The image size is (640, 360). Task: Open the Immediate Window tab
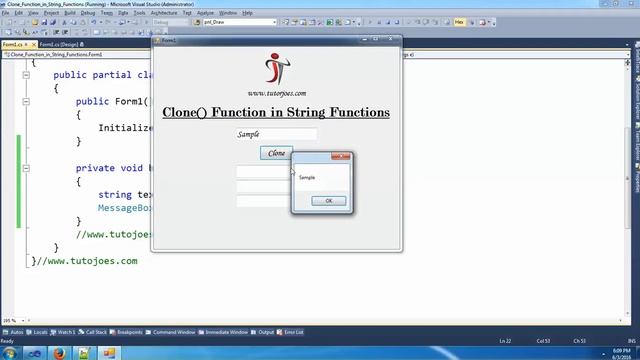223,332
